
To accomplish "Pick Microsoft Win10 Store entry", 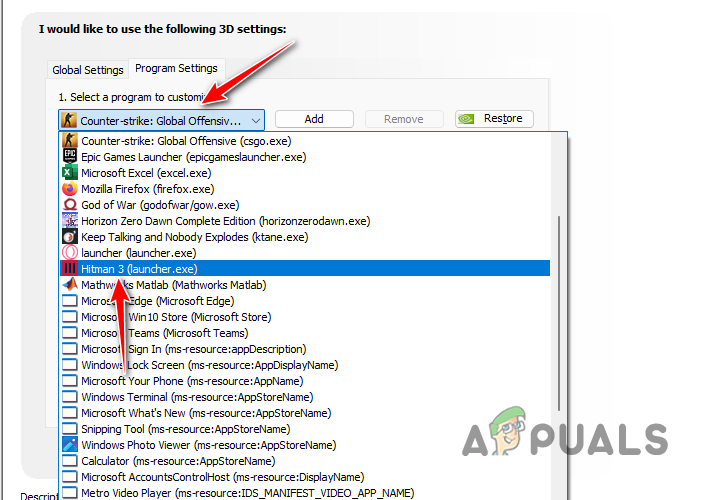I will (x=305, y=317).
